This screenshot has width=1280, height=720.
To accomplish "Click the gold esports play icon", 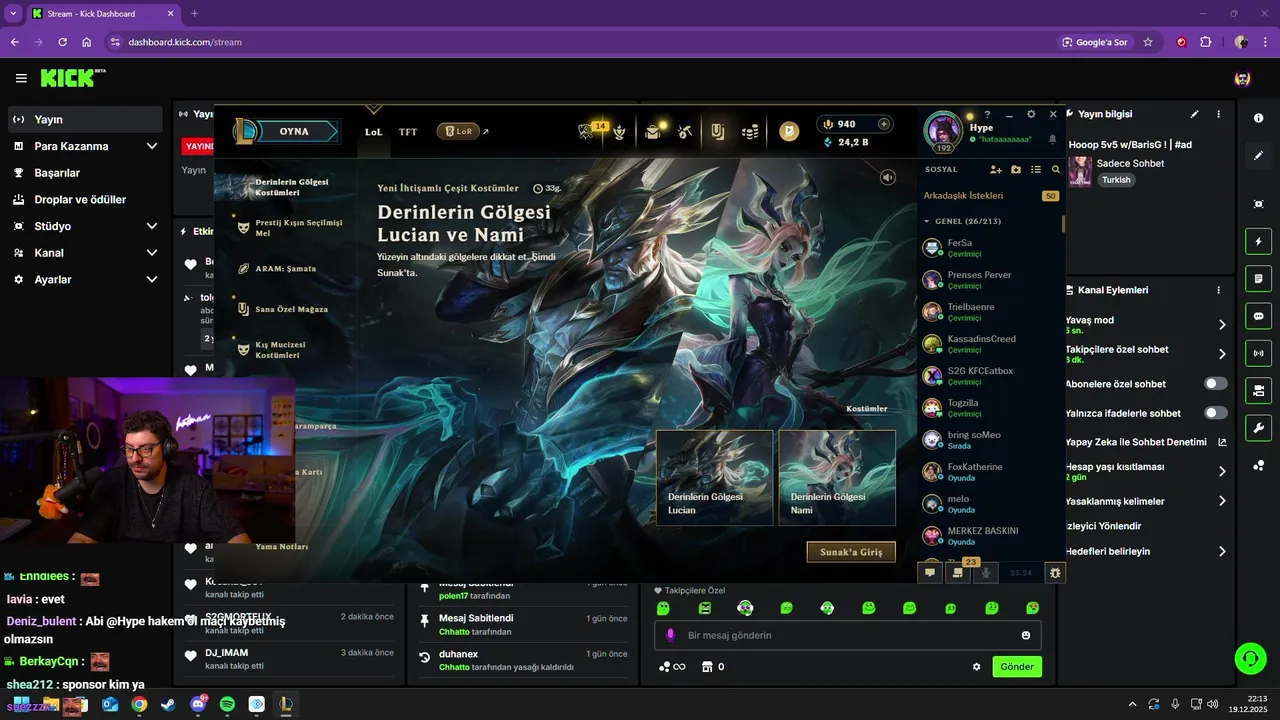I will click(789, 131).
